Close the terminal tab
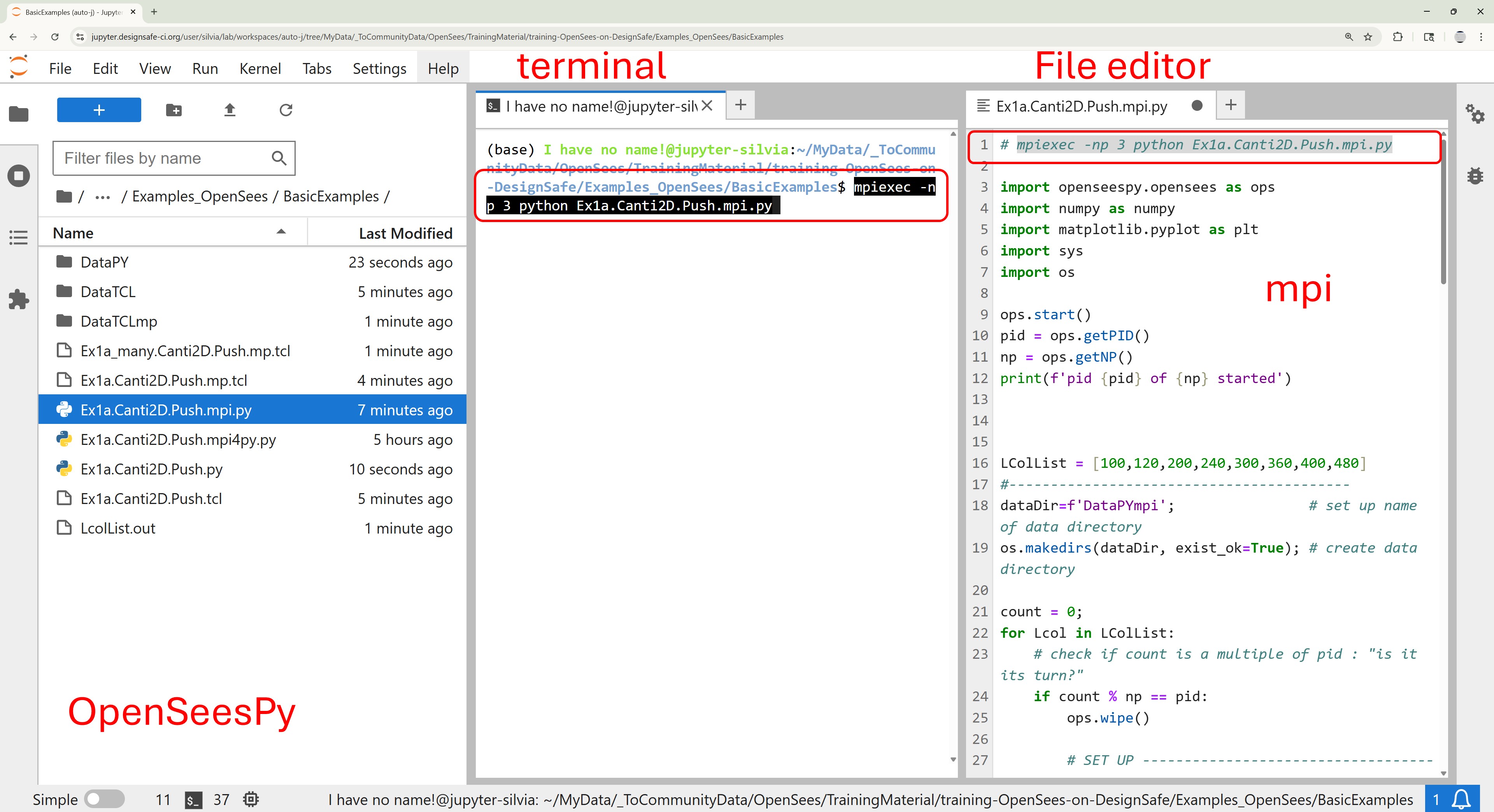 pos(707,105)
